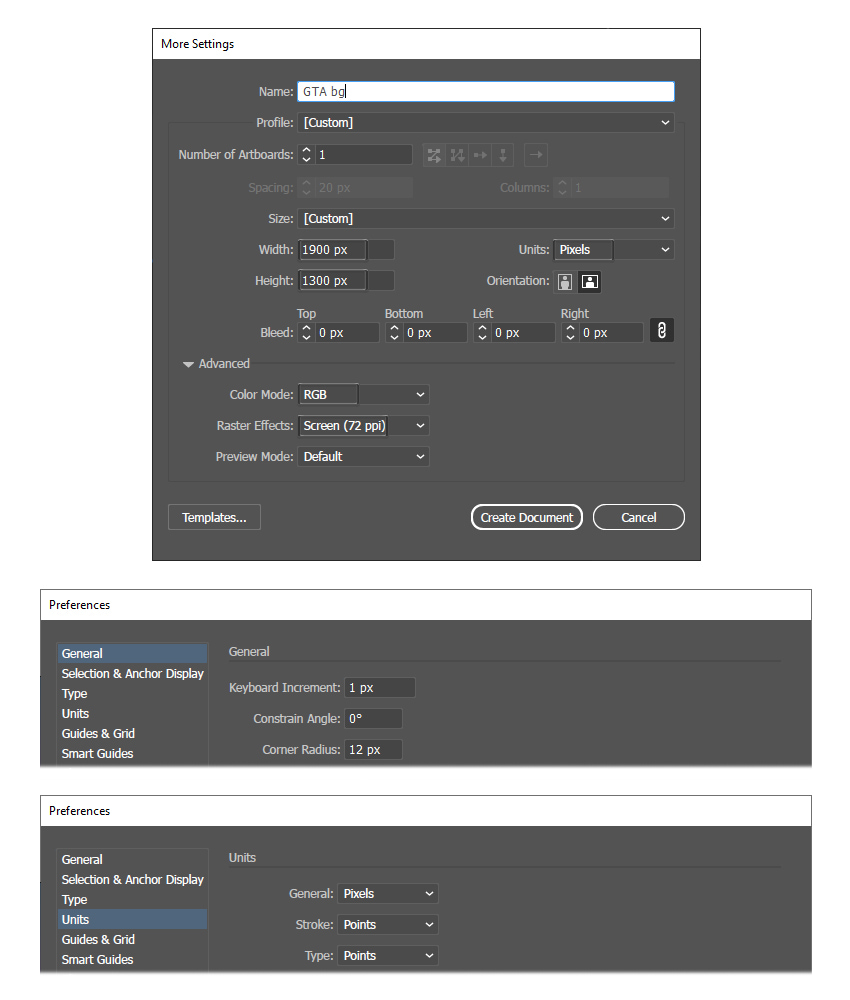Select the Arrange by Column artboard icon

pos(503,155)
